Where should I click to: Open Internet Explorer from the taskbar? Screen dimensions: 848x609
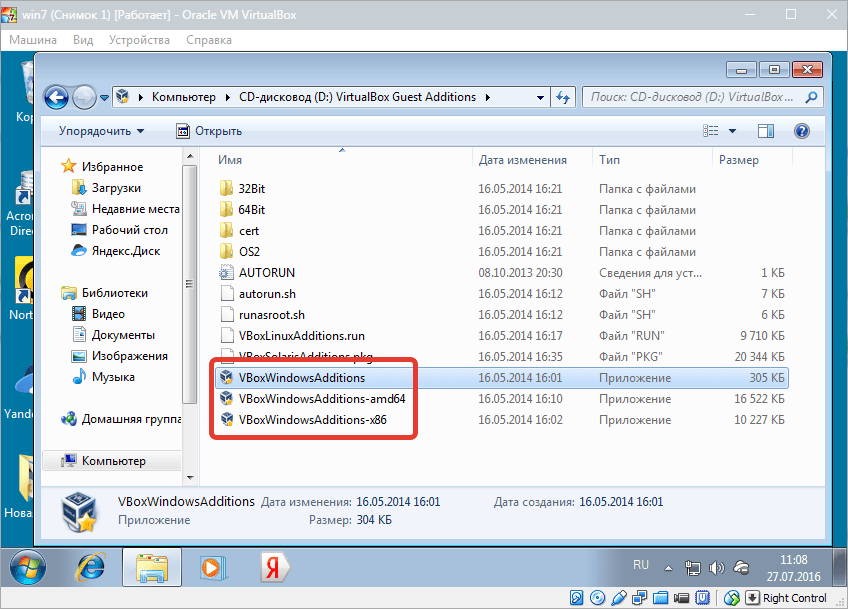coord(91,567)
